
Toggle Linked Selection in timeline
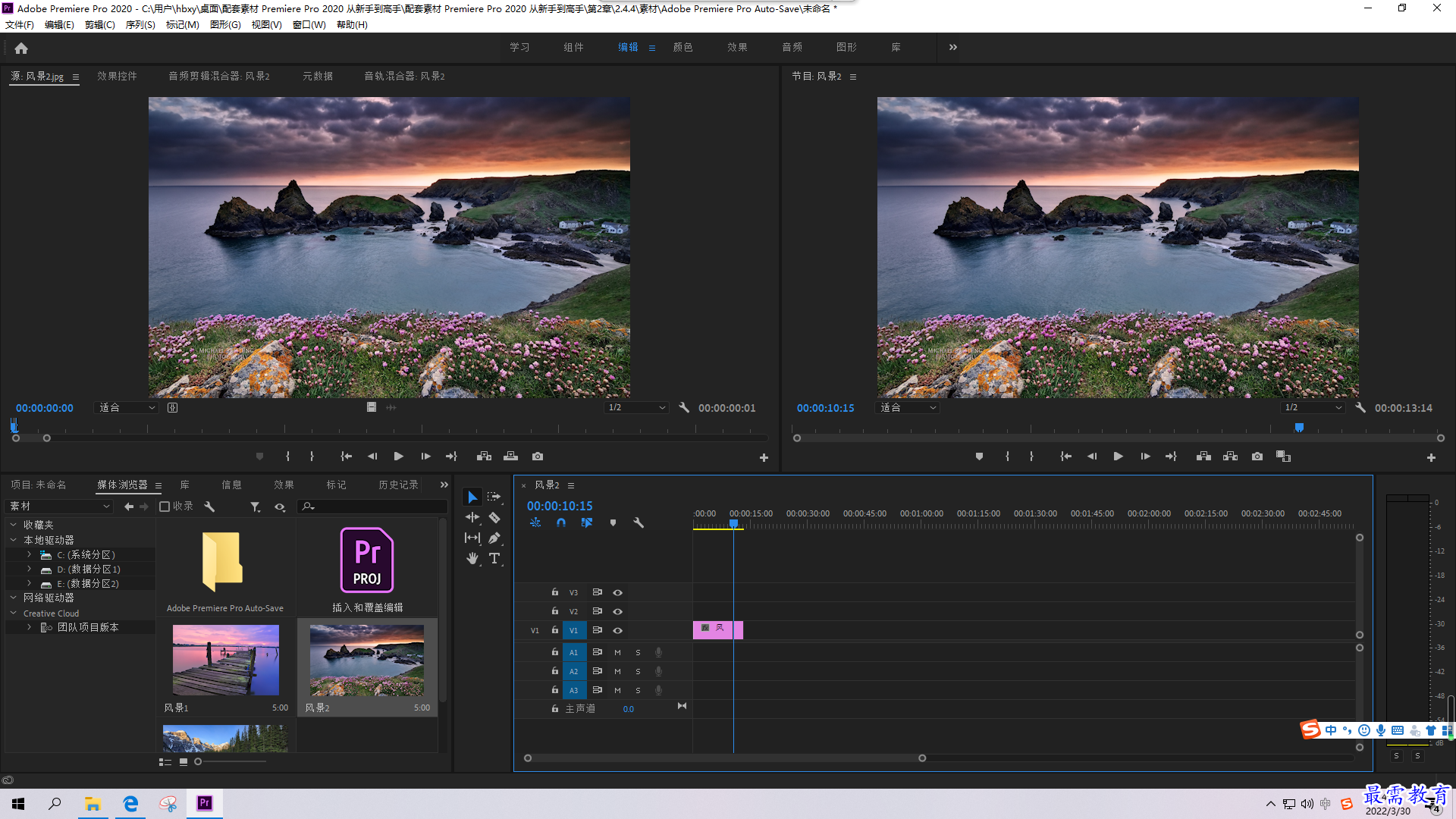coord(587,523)
